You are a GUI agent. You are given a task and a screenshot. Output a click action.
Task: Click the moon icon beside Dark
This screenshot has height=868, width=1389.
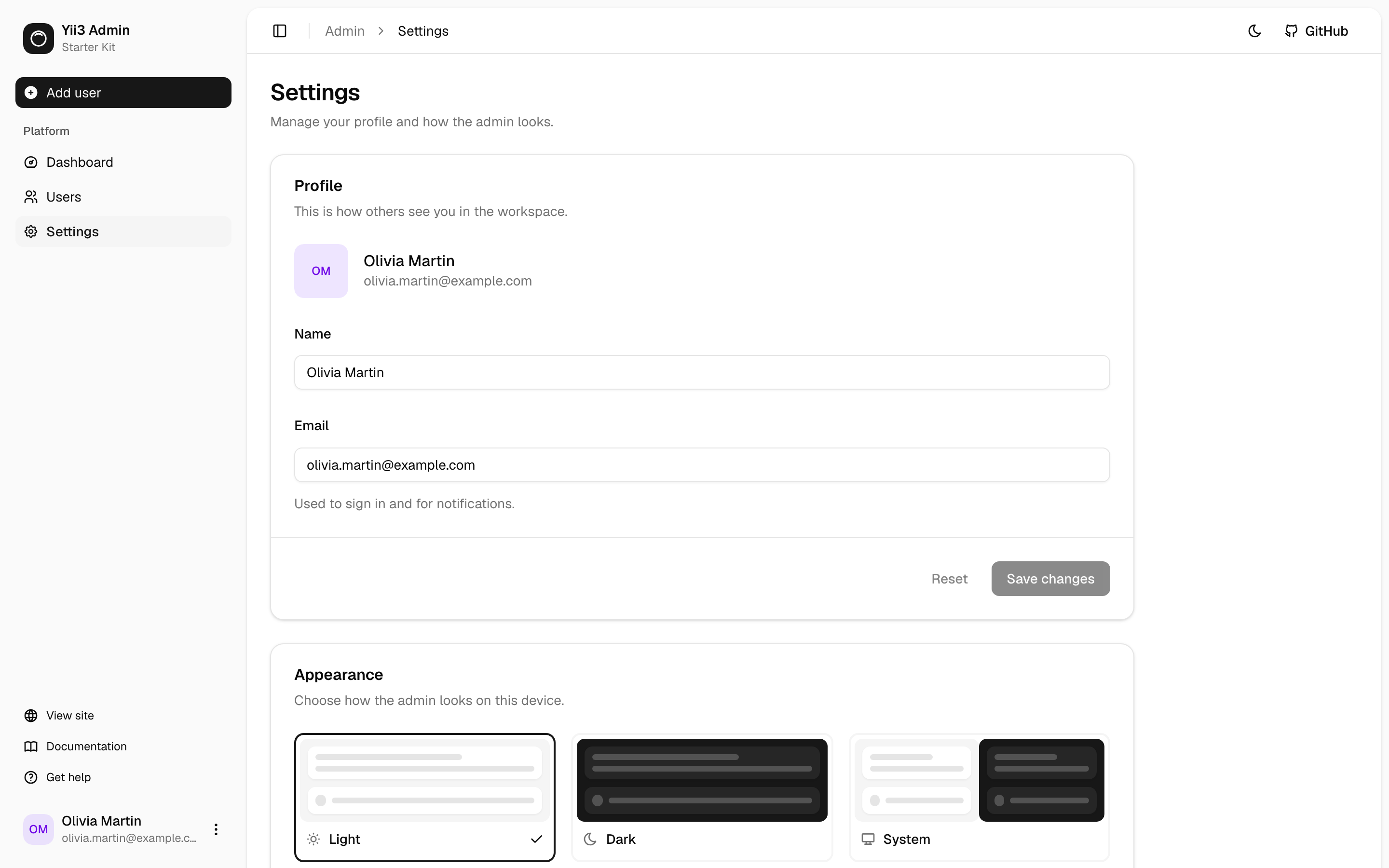590,839
